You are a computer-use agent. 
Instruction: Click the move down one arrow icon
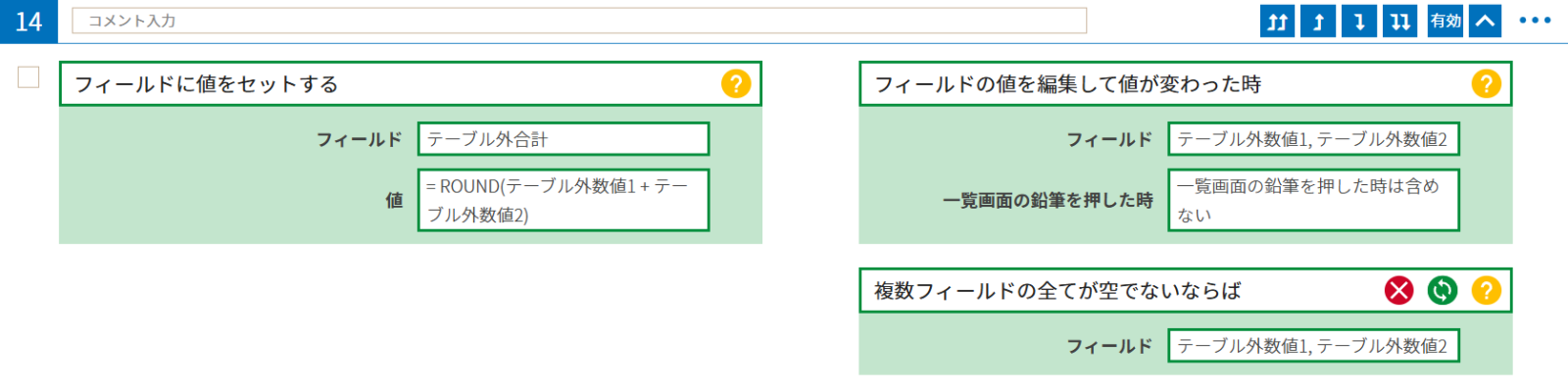click(x=1359, y=21)
